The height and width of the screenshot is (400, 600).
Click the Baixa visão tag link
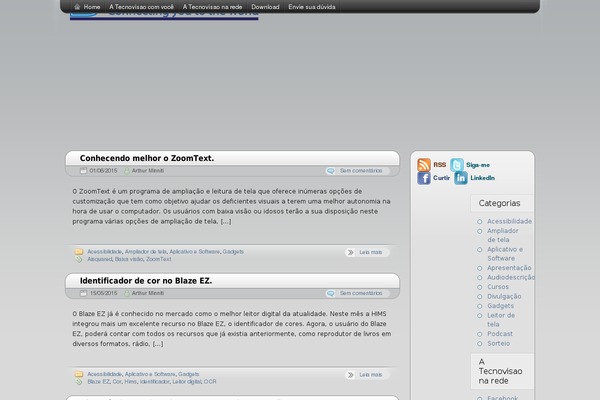tap(129, 259)
